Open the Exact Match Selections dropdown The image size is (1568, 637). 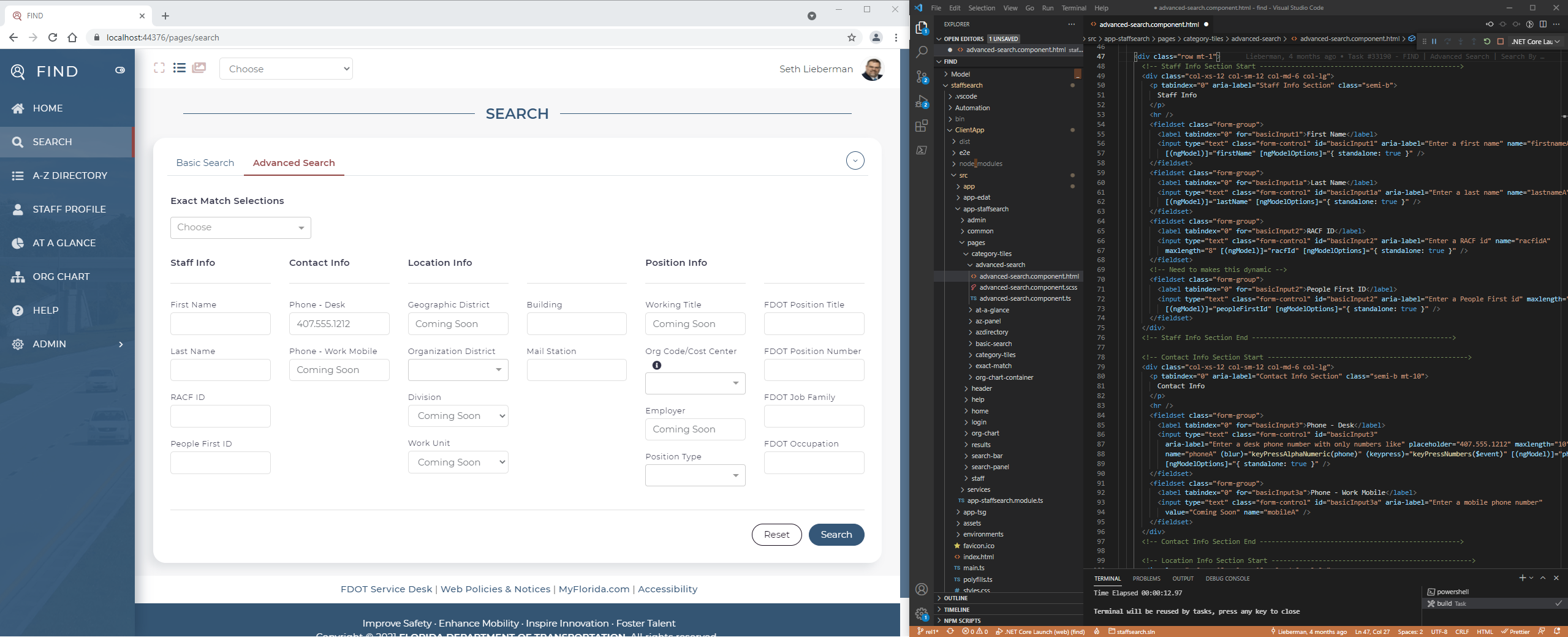pyautogui.click(x=240, y=228)
